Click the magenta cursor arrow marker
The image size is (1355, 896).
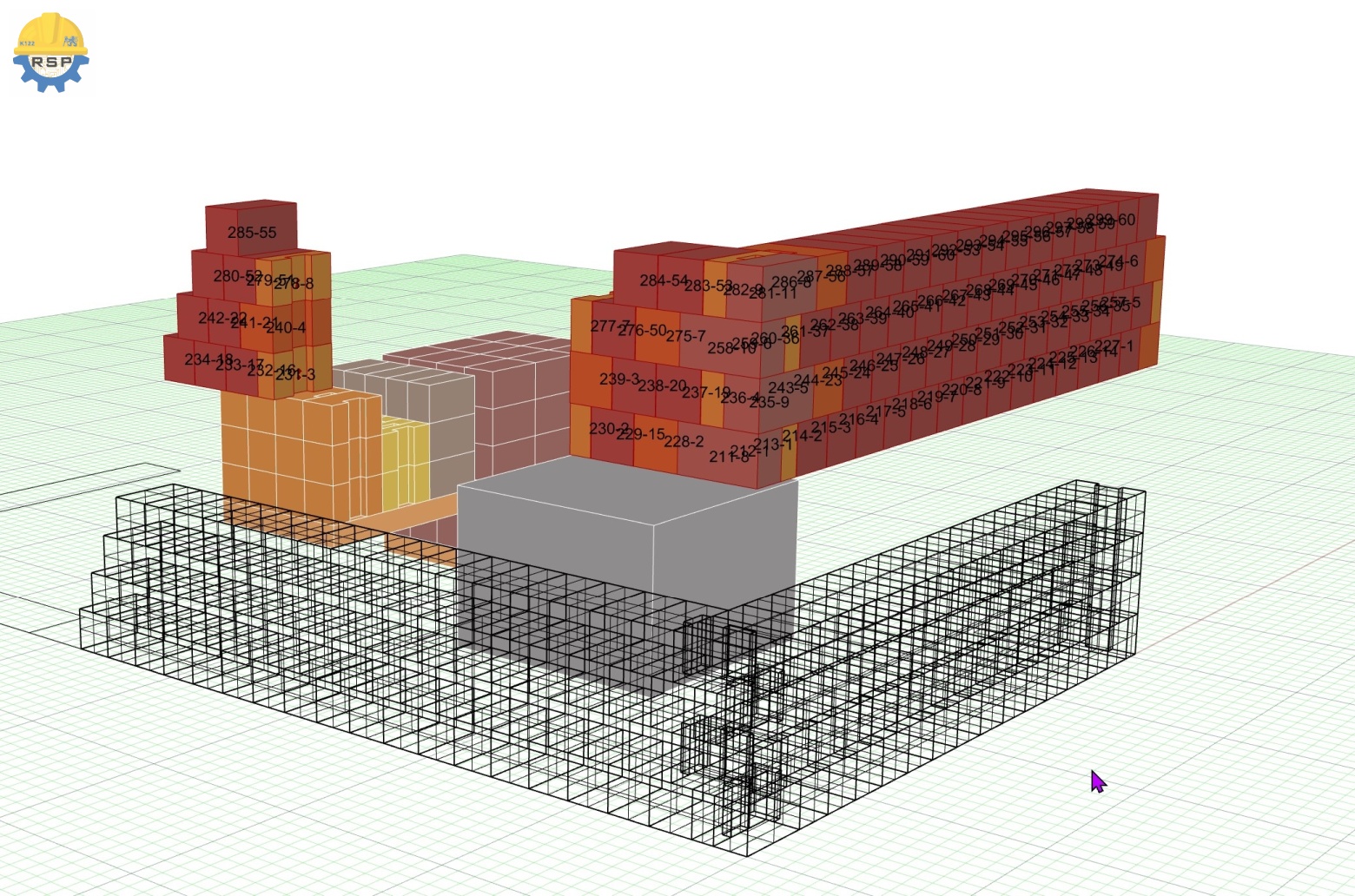[1098, 781]
